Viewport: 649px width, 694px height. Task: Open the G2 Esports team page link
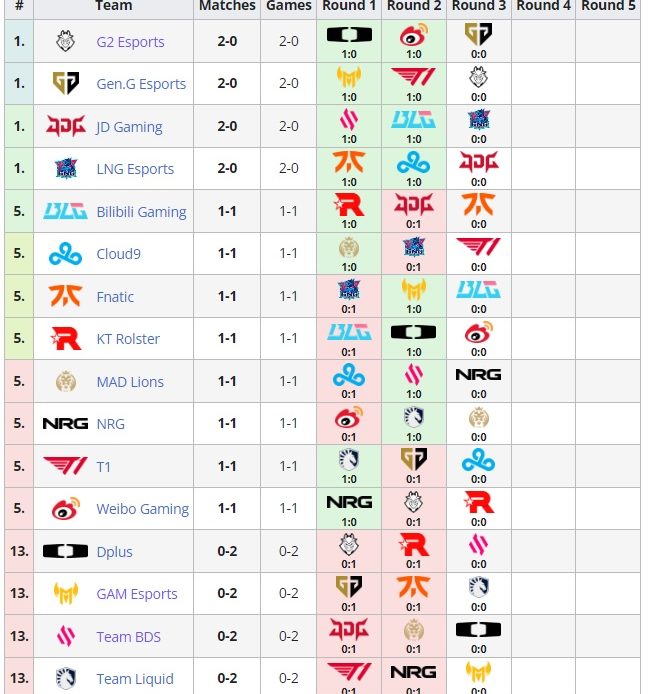pos(130,42)
